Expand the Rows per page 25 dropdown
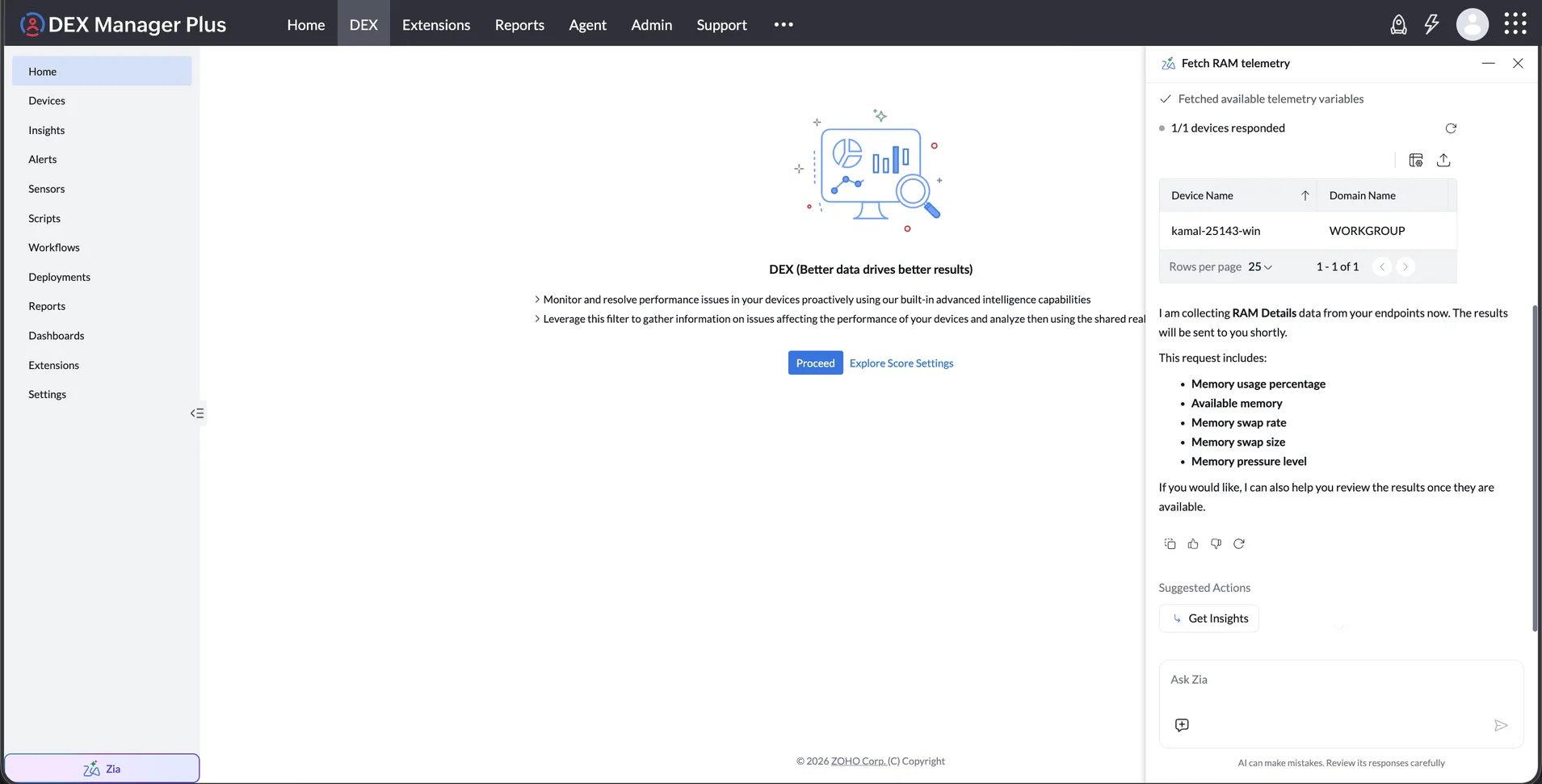1542x784 pixels. (x=1260, y=266)
